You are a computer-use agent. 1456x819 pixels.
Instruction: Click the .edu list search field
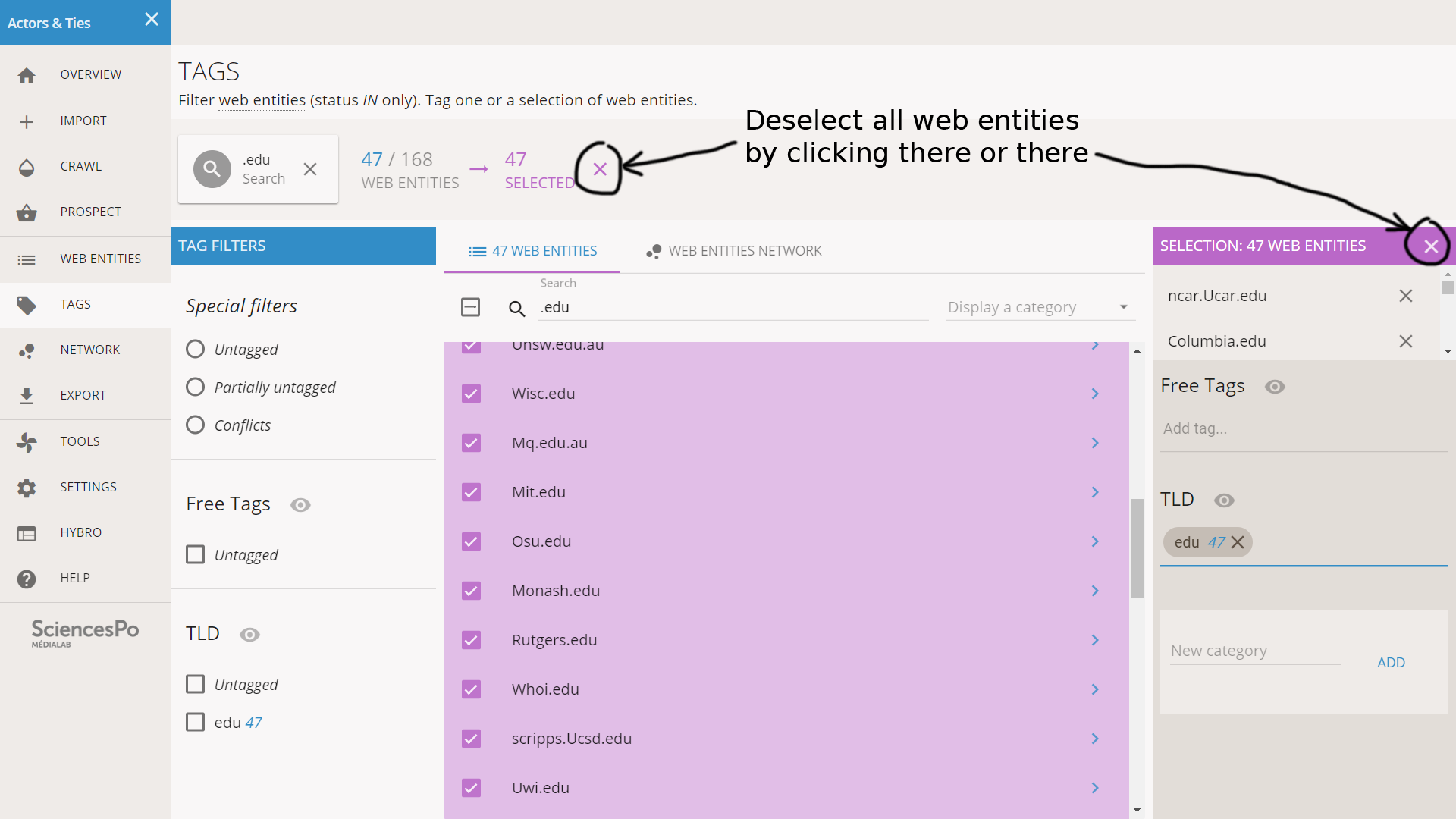click(733, 307)
